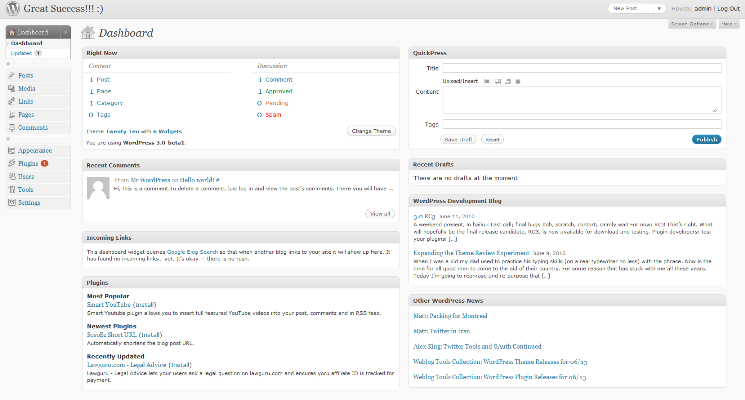Open Posts via its pushpin icon
This screenshot has height=400, width=745.
pyautogui.click(x=11, y=75)
